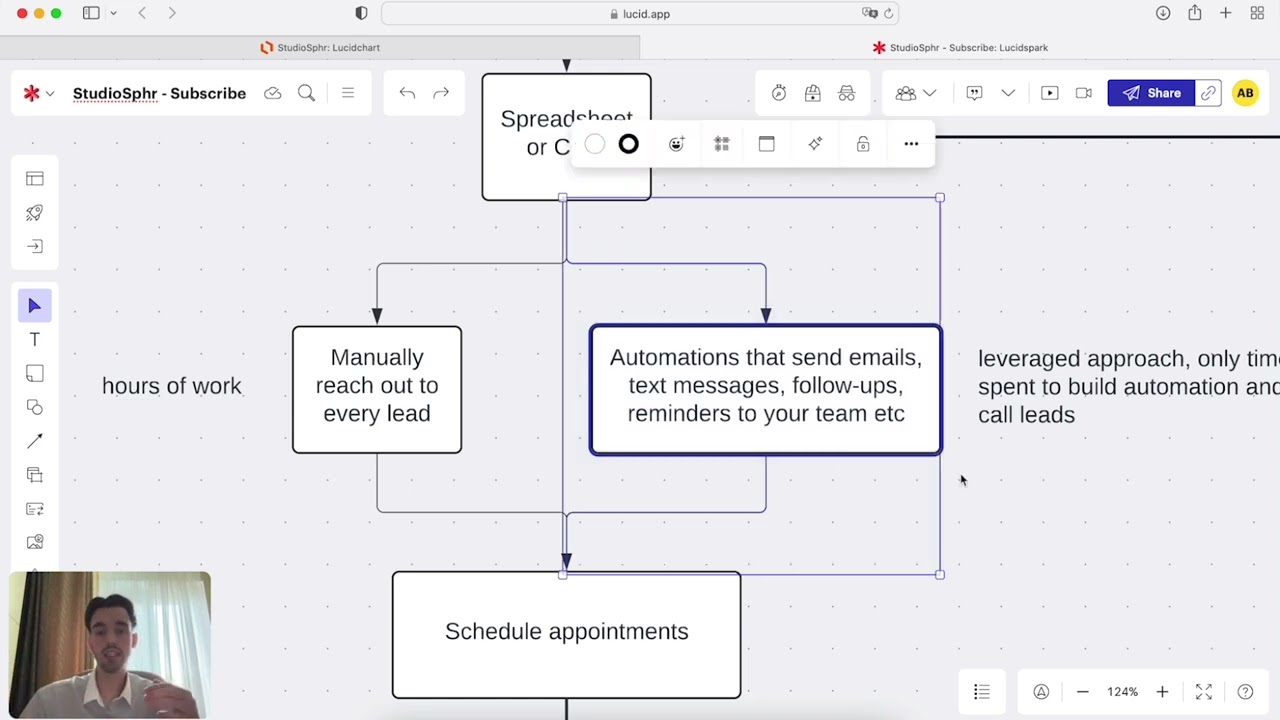
Task: Click the accessibility icon near zoom controls
Action: coord(1041,692)
